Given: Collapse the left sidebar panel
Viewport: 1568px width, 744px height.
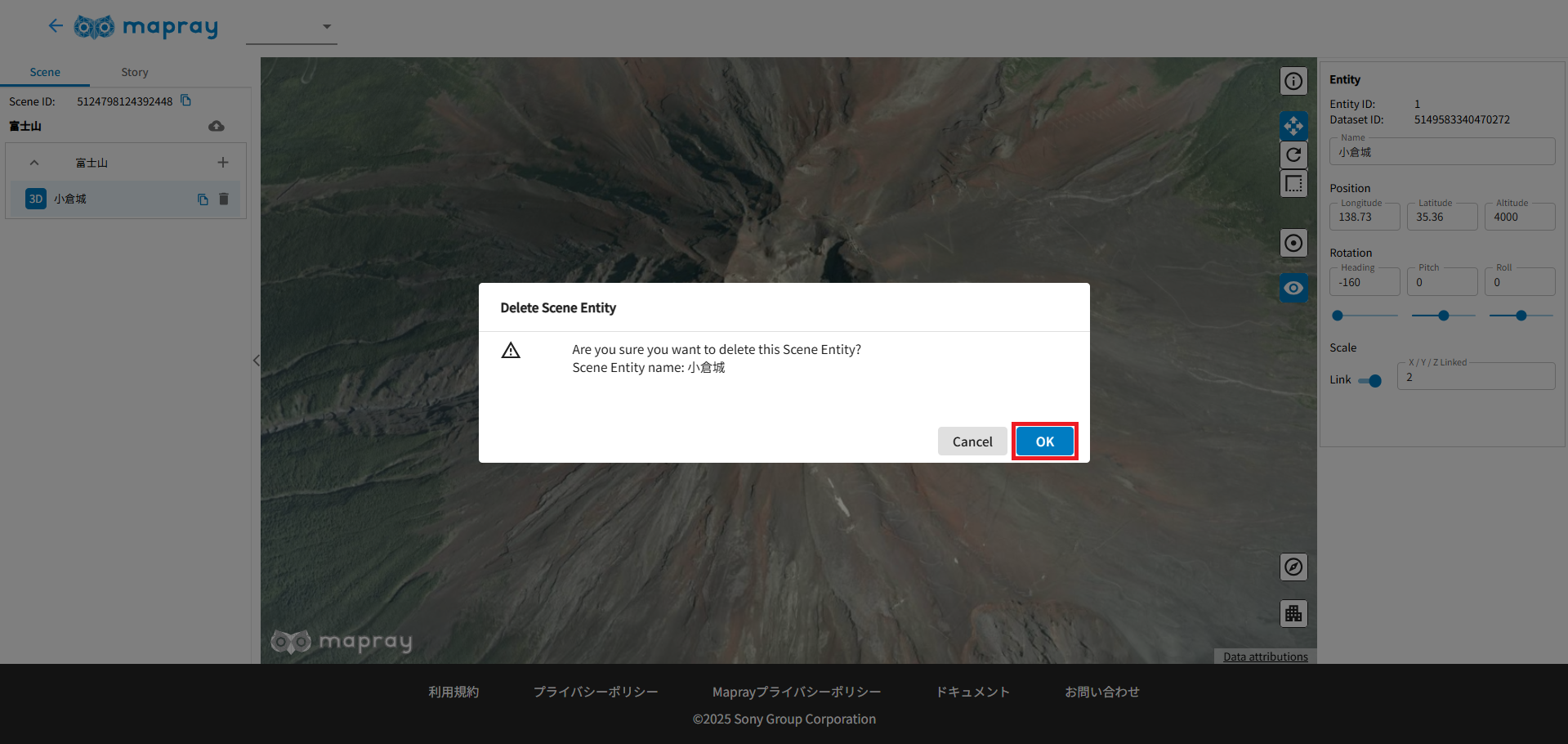Looking at the screenshot, I should coord(256,361).
